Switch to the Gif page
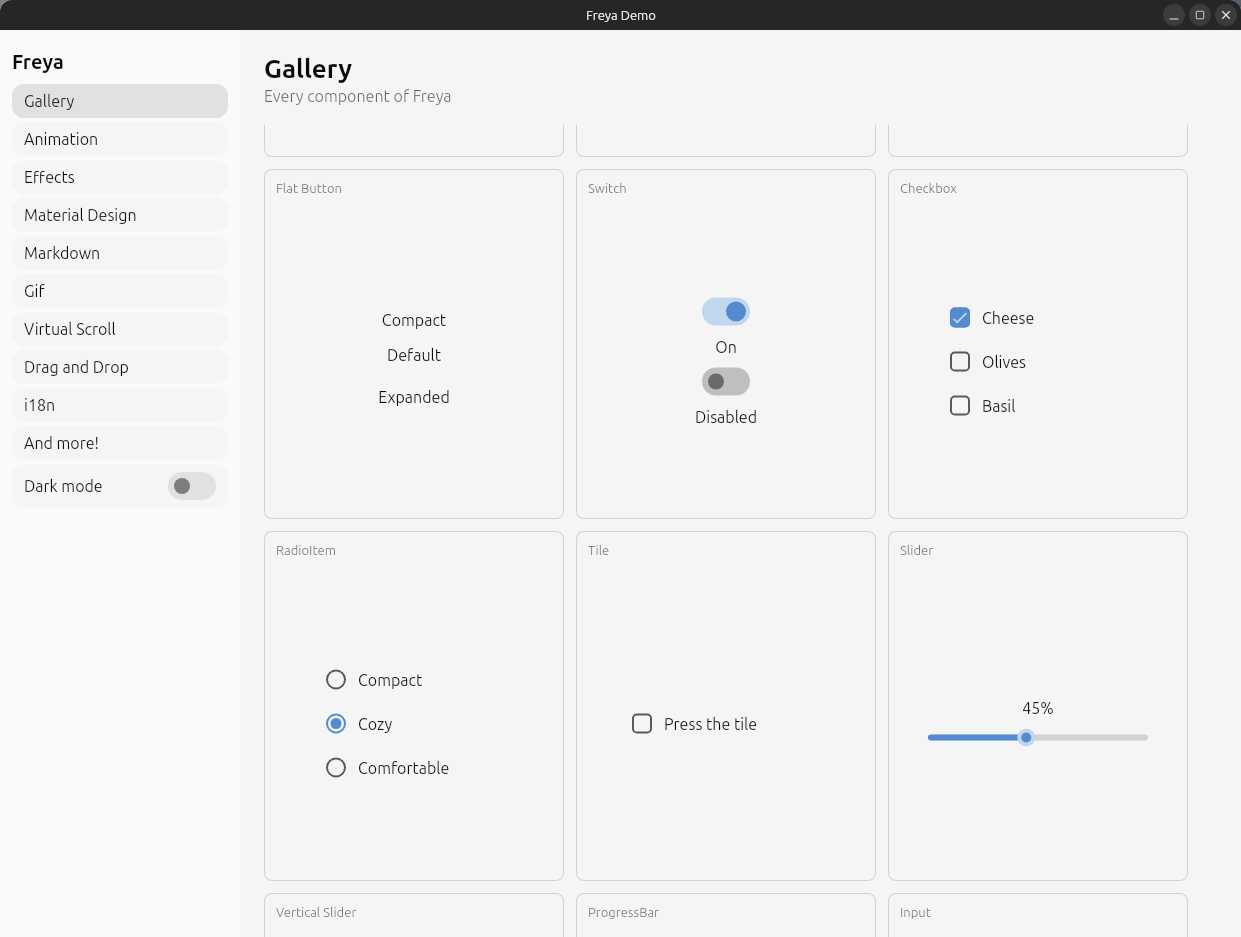 pyautogui.click(x=120, y=291)
